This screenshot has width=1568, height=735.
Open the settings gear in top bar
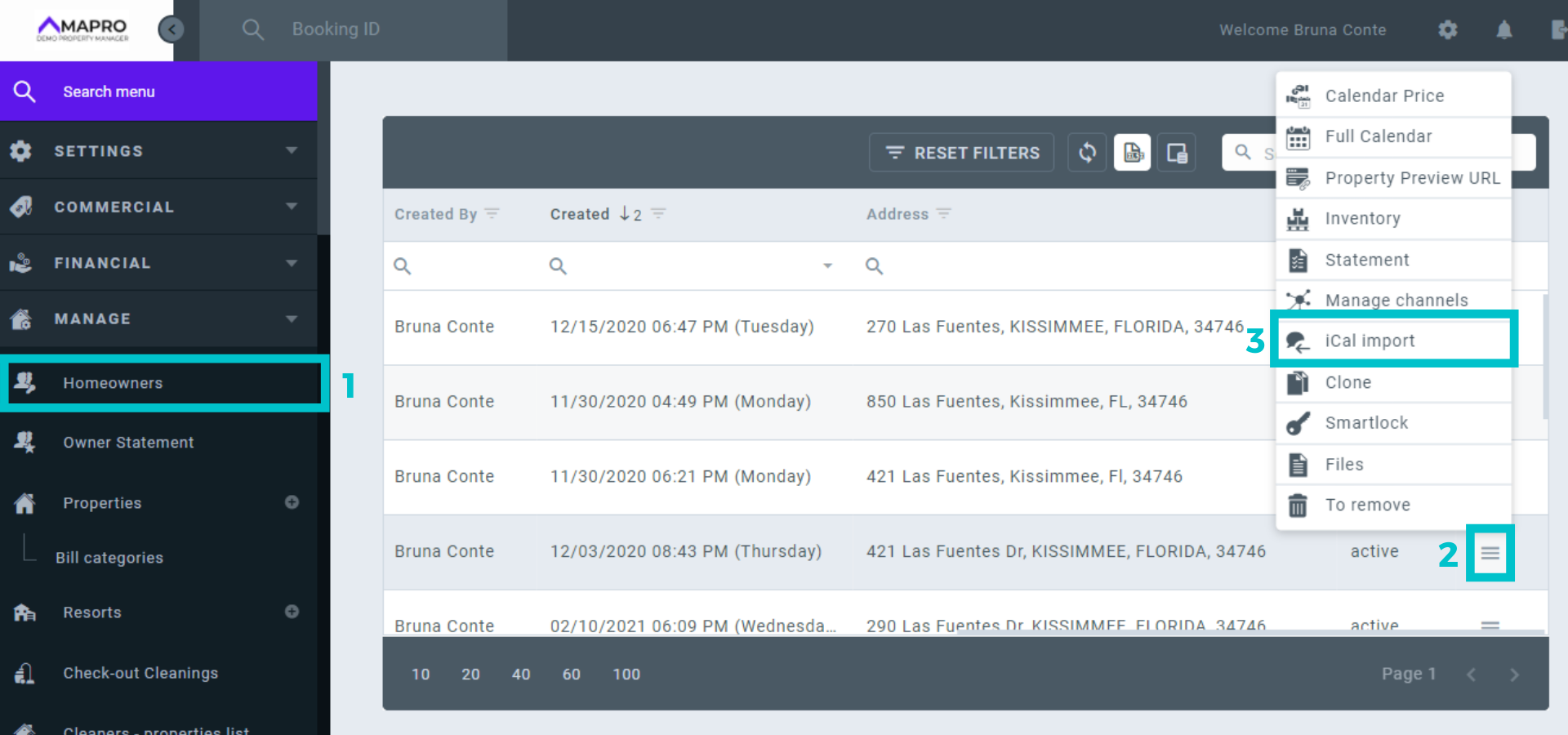coord(1447,30)
